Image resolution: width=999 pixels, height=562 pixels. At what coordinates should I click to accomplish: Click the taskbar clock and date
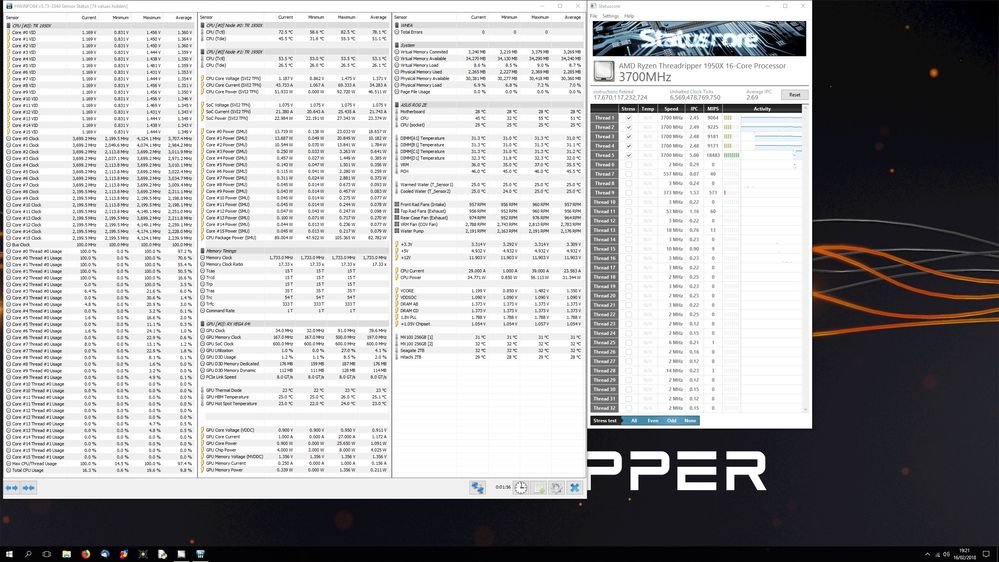965,554
